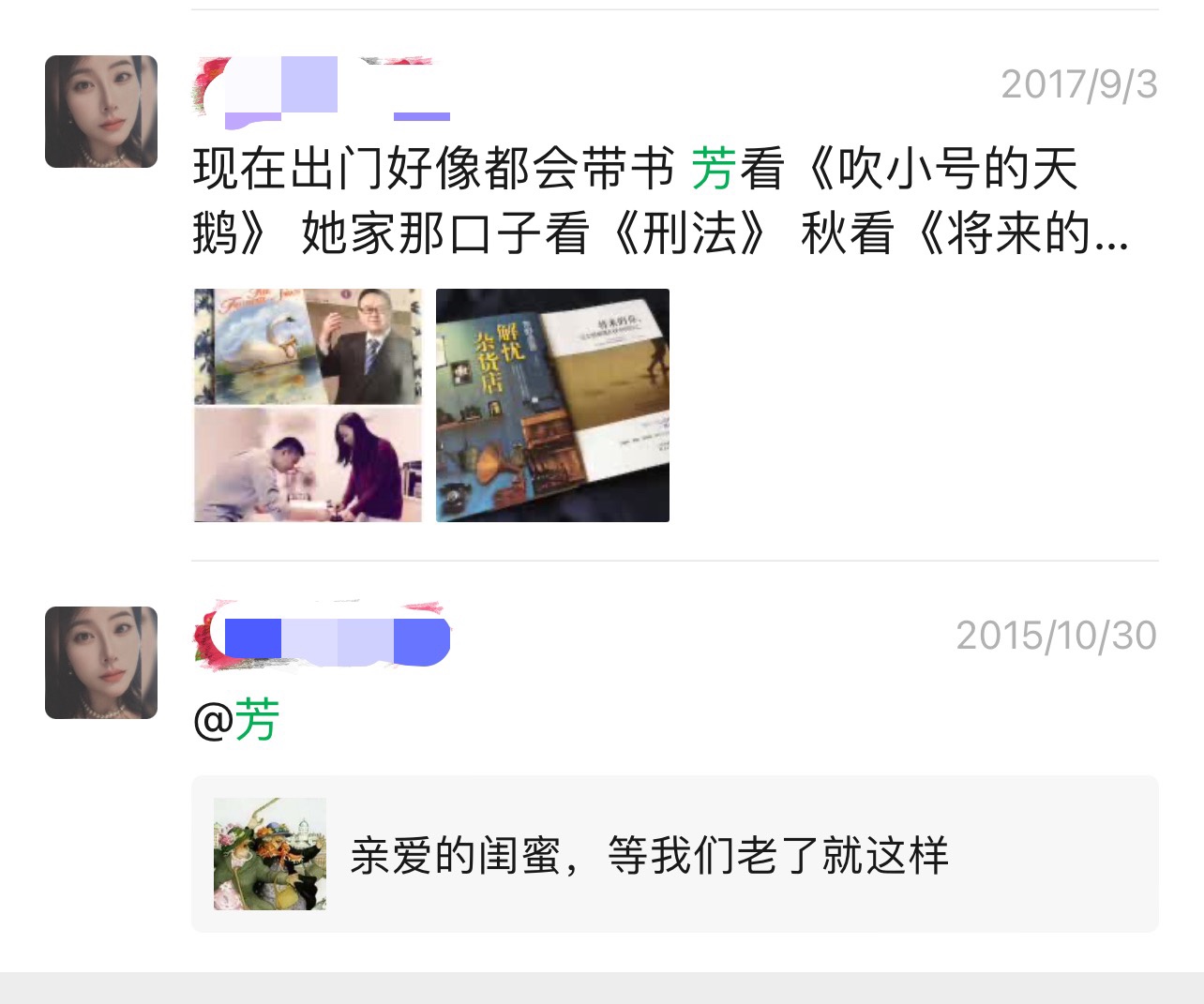Tap the blurred username above the @芳 post

coord(322,636)
